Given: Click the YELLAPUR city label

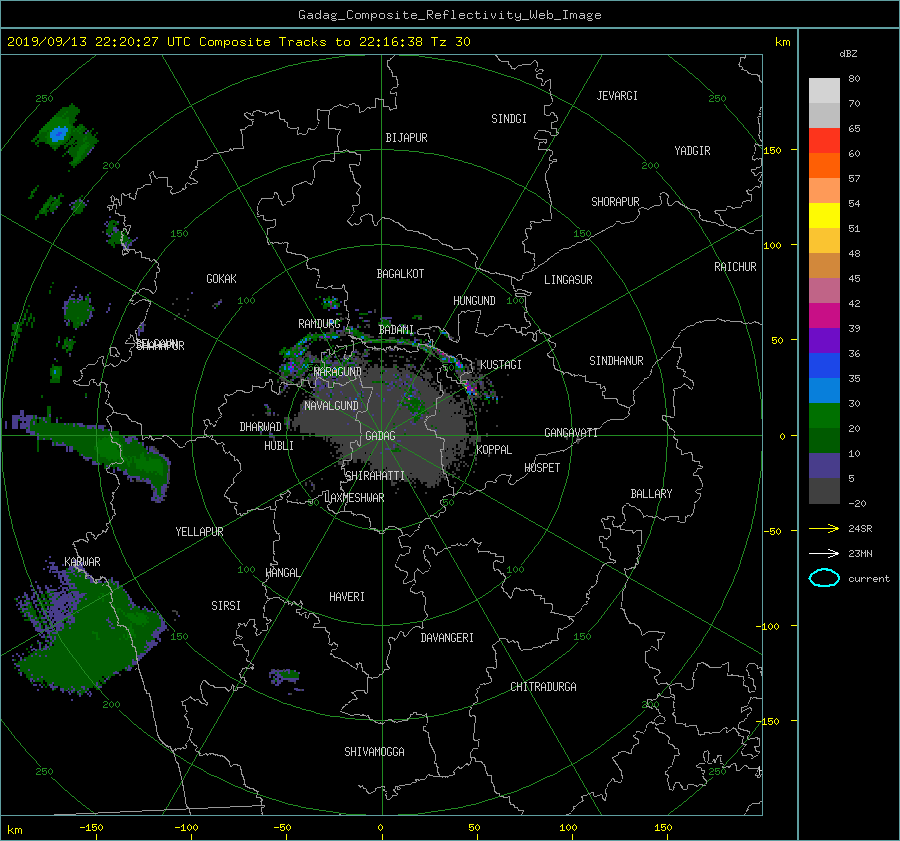Looking at the screenshot, I should (199, 532).
